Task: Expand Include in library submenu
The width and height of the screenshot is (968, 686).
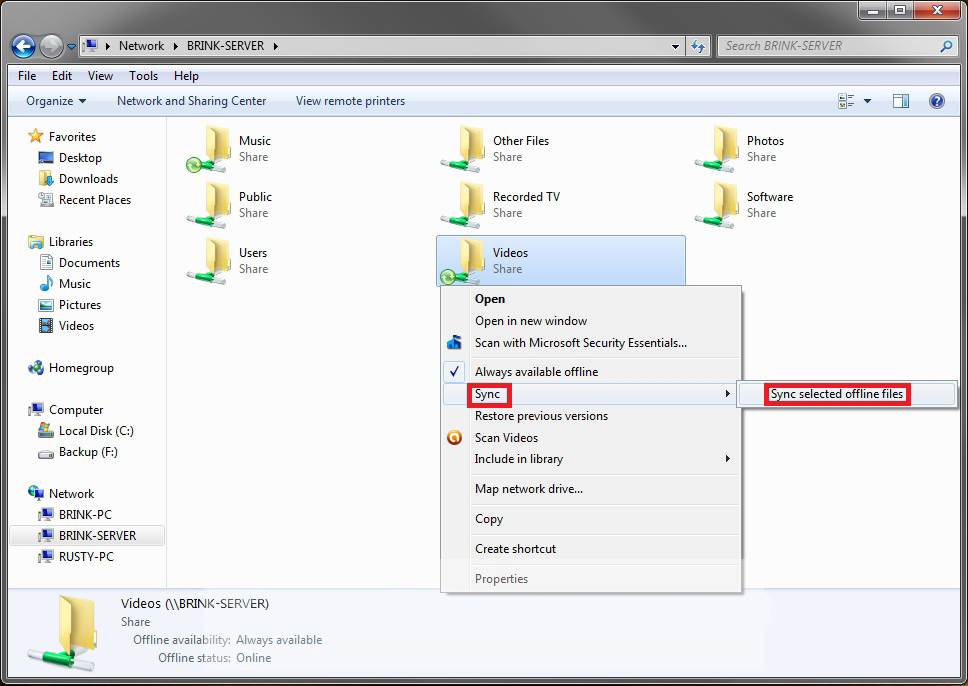Action: (591, 459)
